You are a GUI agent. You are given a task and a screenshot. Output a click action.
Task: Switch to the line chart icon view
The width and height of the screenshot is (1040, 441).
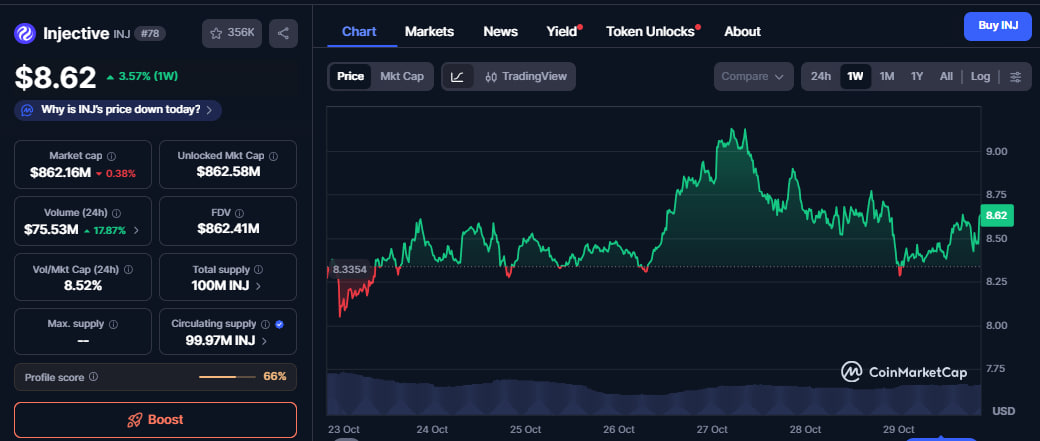point(457,77)
